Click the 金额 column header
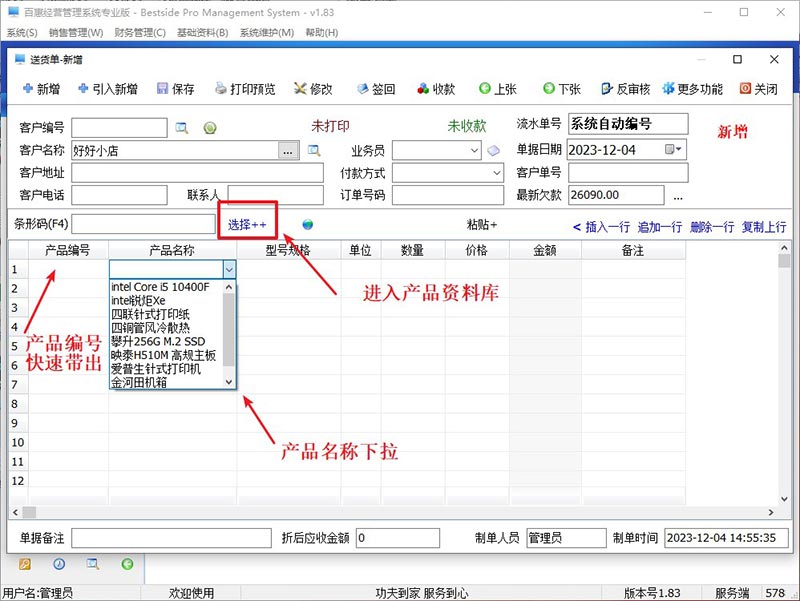800x601 pixels. coord(545,250)
